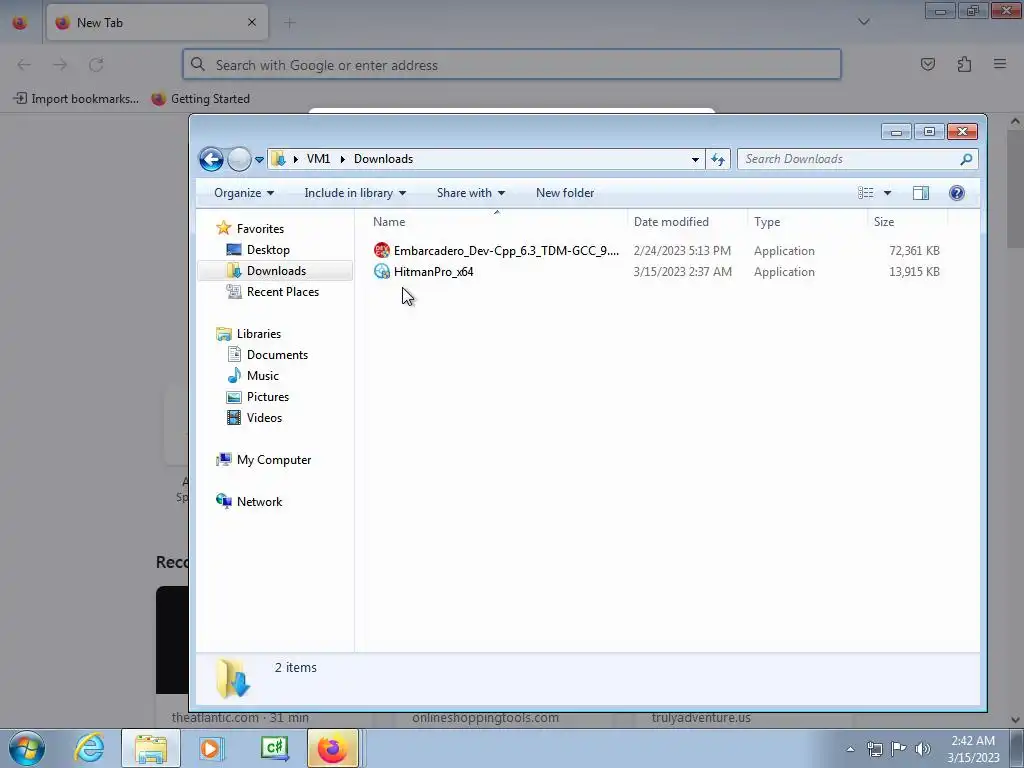
Task: Open Windows Media Player from the taskbar
Action: 211,748
